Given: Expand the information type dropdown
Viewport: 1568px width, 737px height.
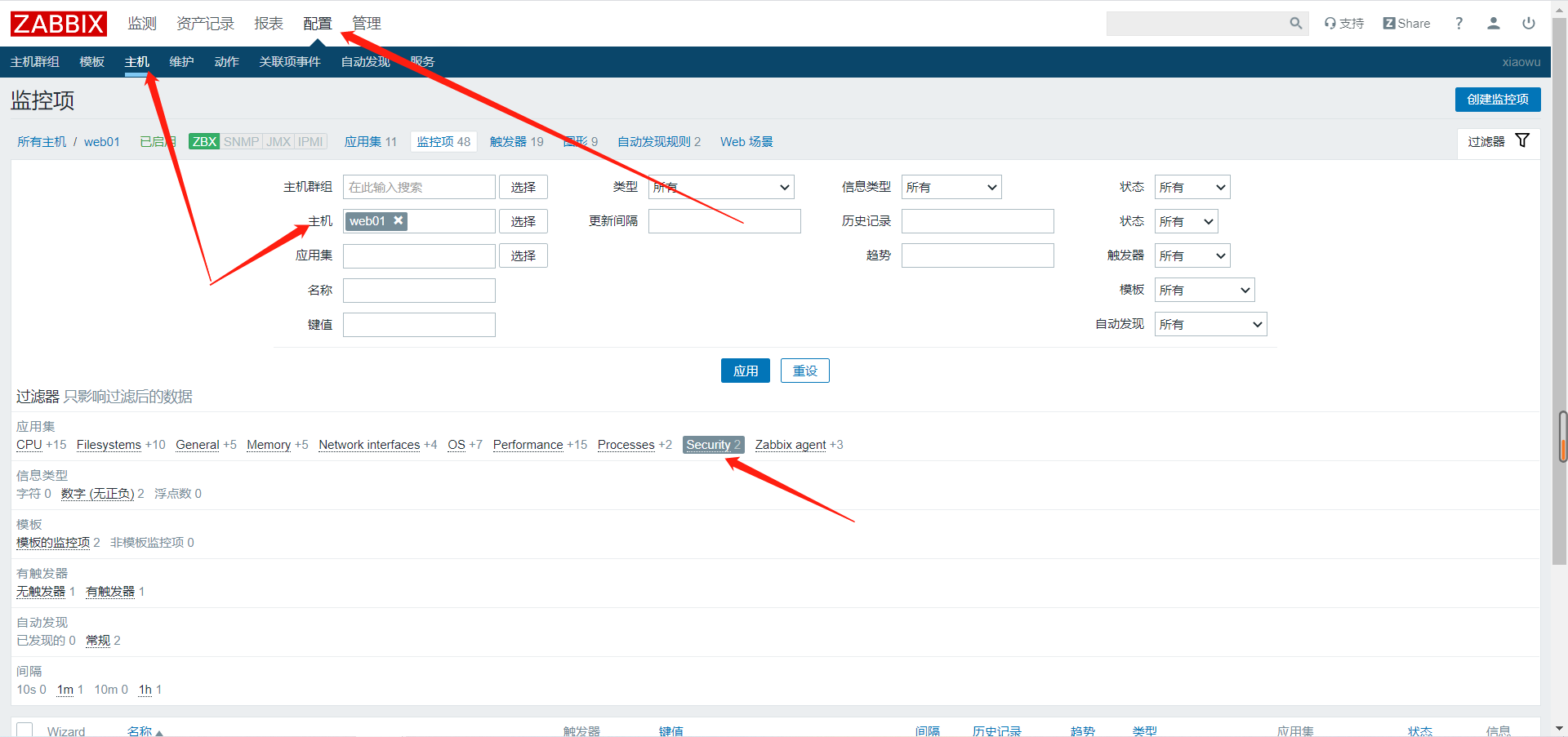Looking at the screenshot, I should point(951,187).
